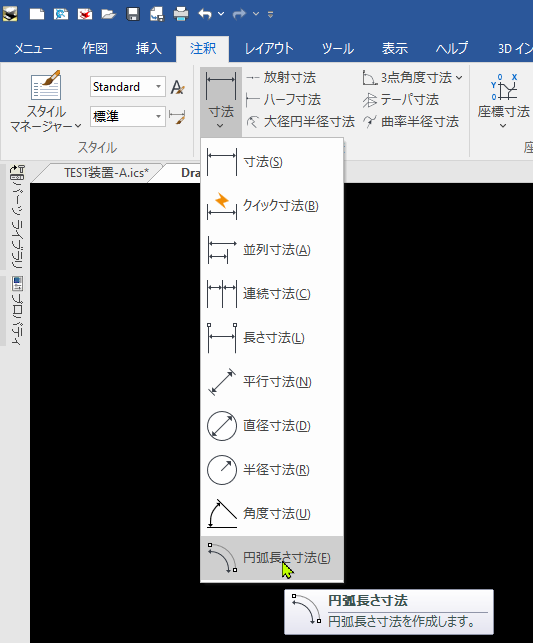The width and height of the screenshot is (533, 643).
Task: Choose クイック寸法(B) from the menu
Action: point(272,205)
